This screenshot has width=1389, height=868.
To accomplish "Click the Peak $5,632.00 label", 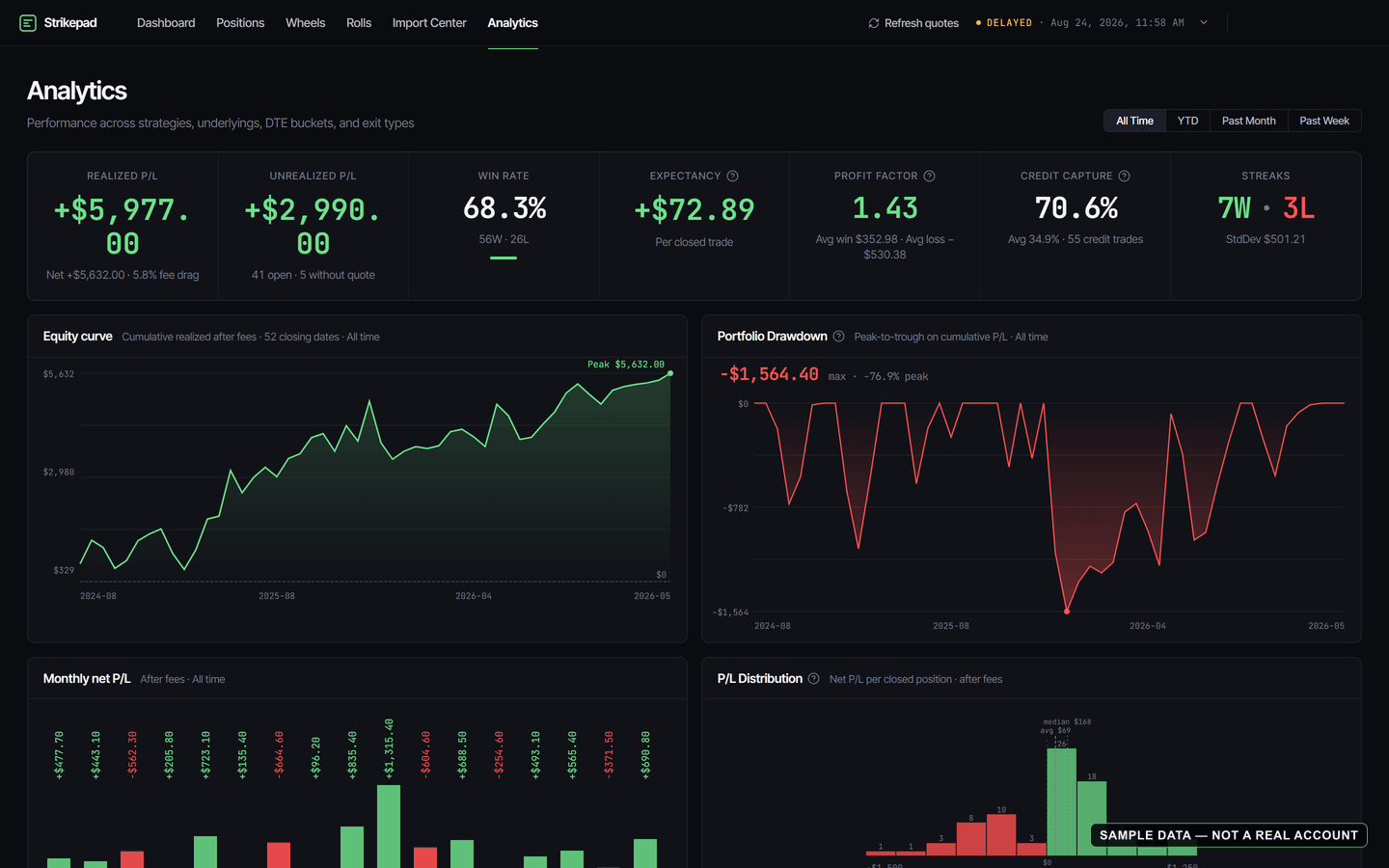I will pyautogui.click(x=626, y=365).
